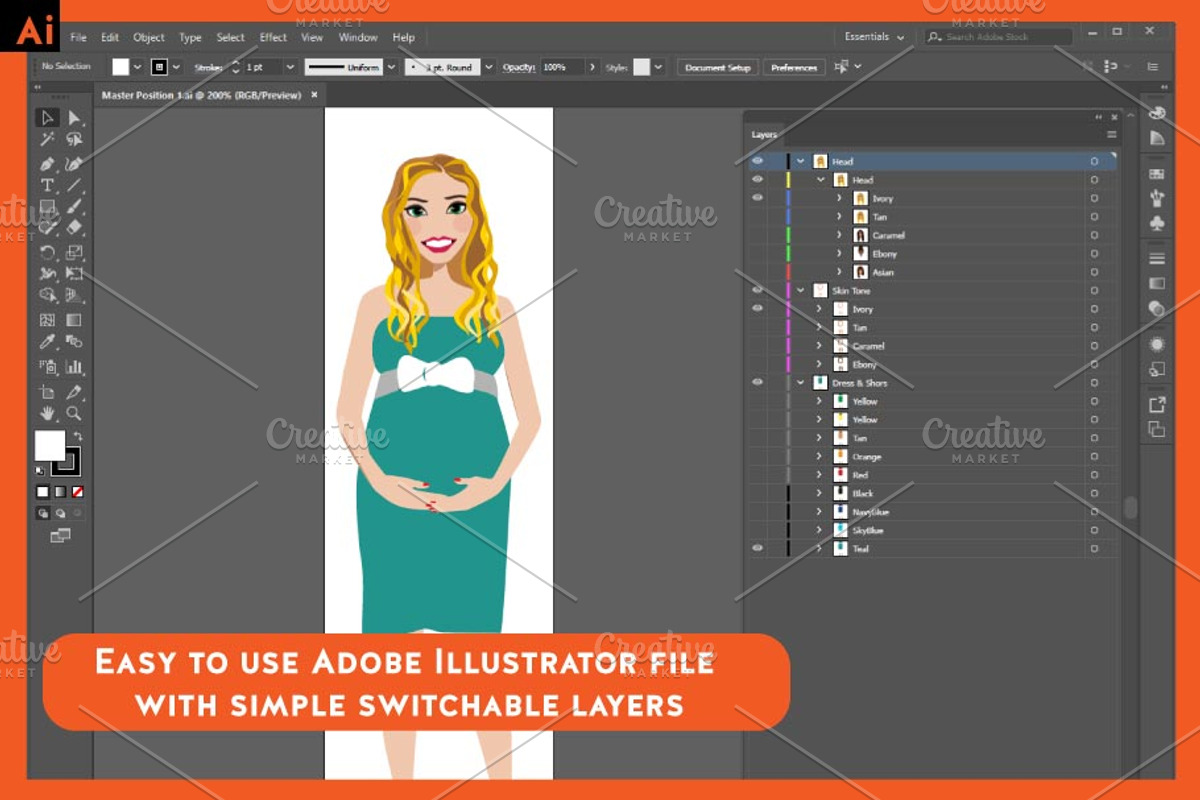Image resolution: width=1200 pixels, height=800 pixels.
Task: Select the Hand tool
Action: pos(47,413)
